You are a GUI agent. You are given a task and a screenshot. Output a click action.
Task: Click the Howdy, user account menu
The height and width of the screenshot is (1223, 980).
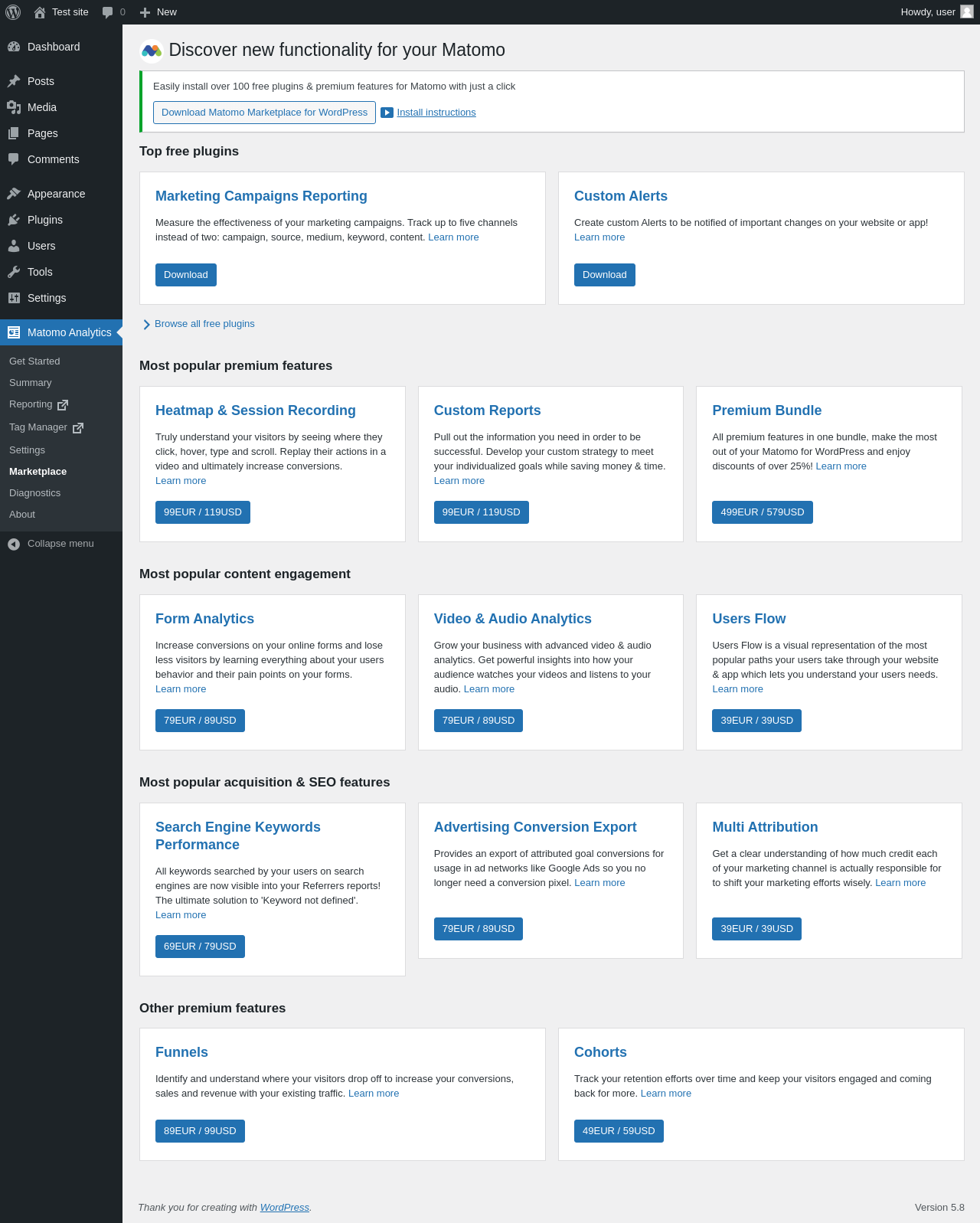937,12
